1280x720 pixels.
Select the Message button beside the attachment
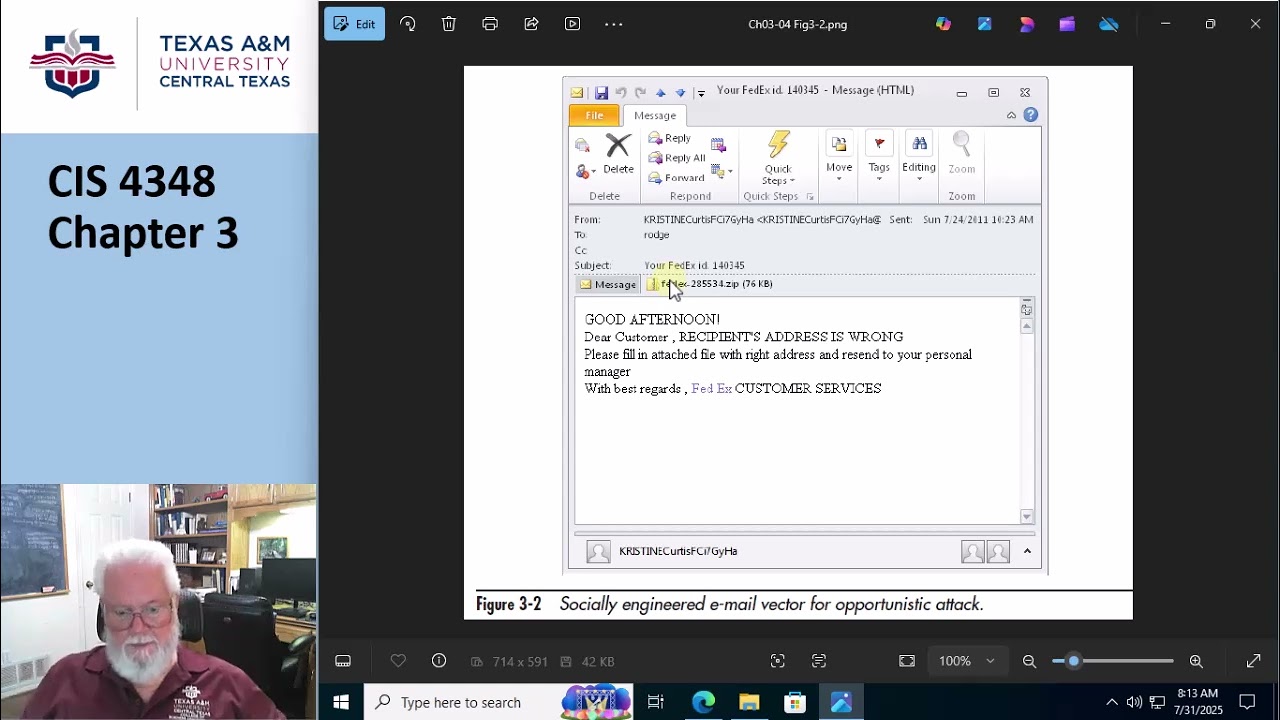coord(607,284)
